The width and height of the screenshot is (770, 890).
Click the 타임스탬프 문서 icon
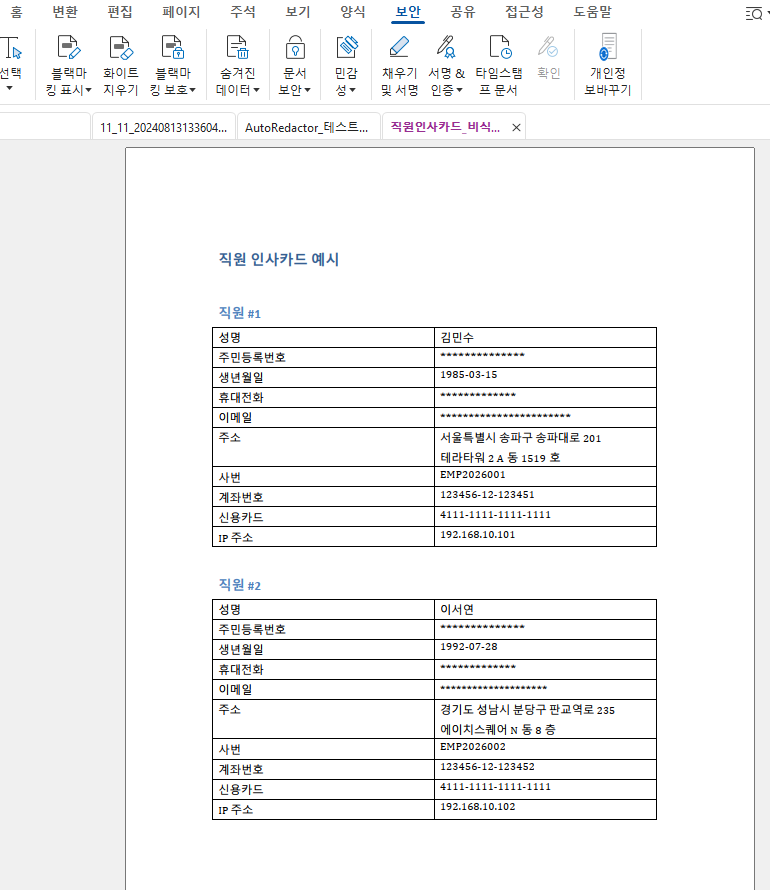point(499,47)
